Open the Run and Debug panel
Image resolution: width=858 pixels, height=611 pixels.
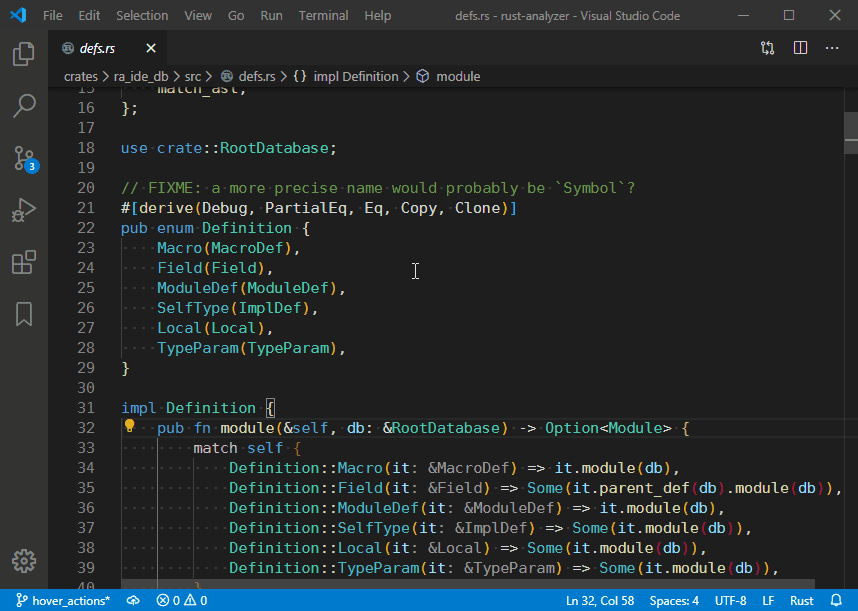23,210
